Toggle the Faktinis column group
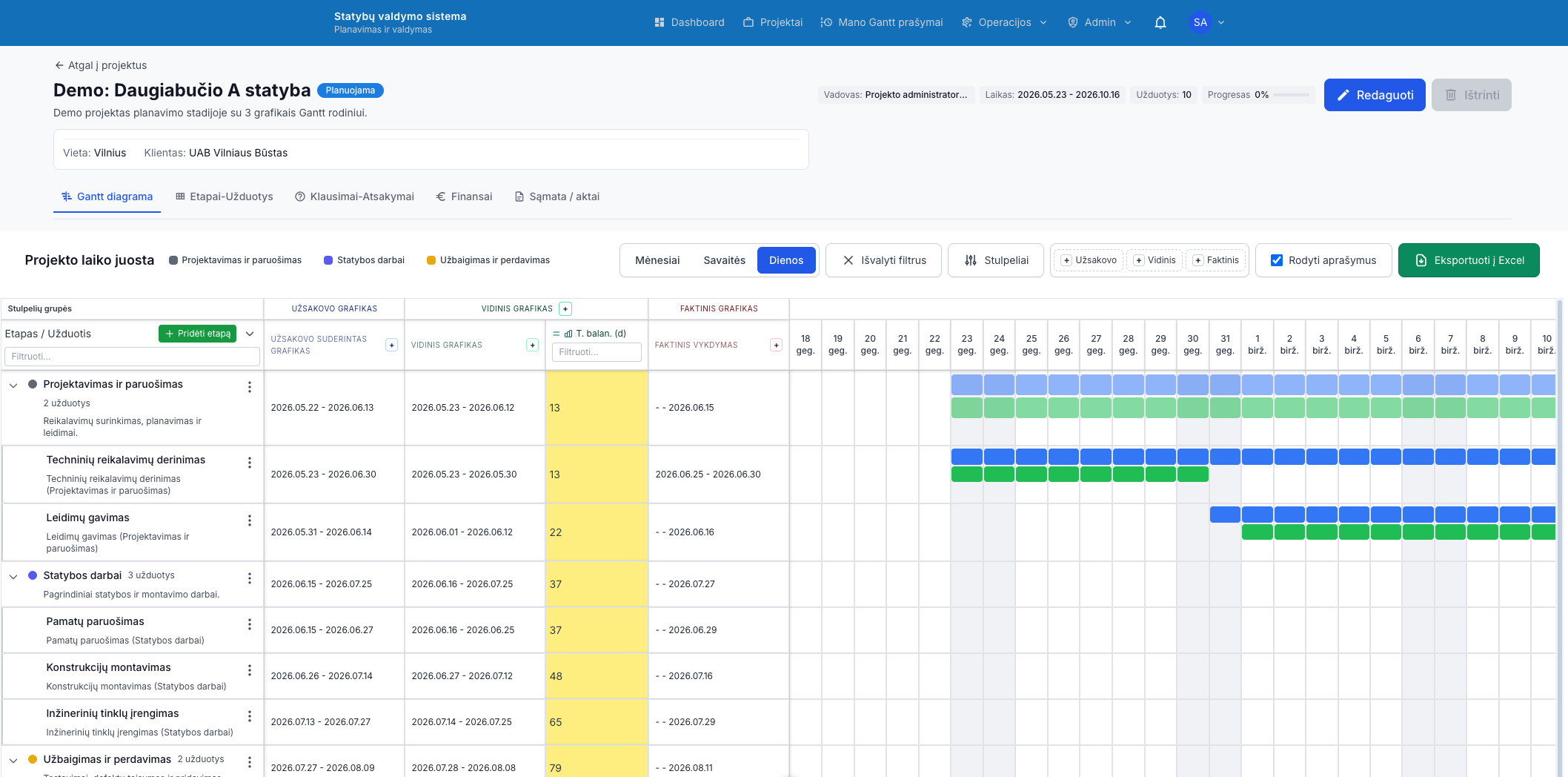This screenshot has height=777, width=1568. pos(1216,260)
